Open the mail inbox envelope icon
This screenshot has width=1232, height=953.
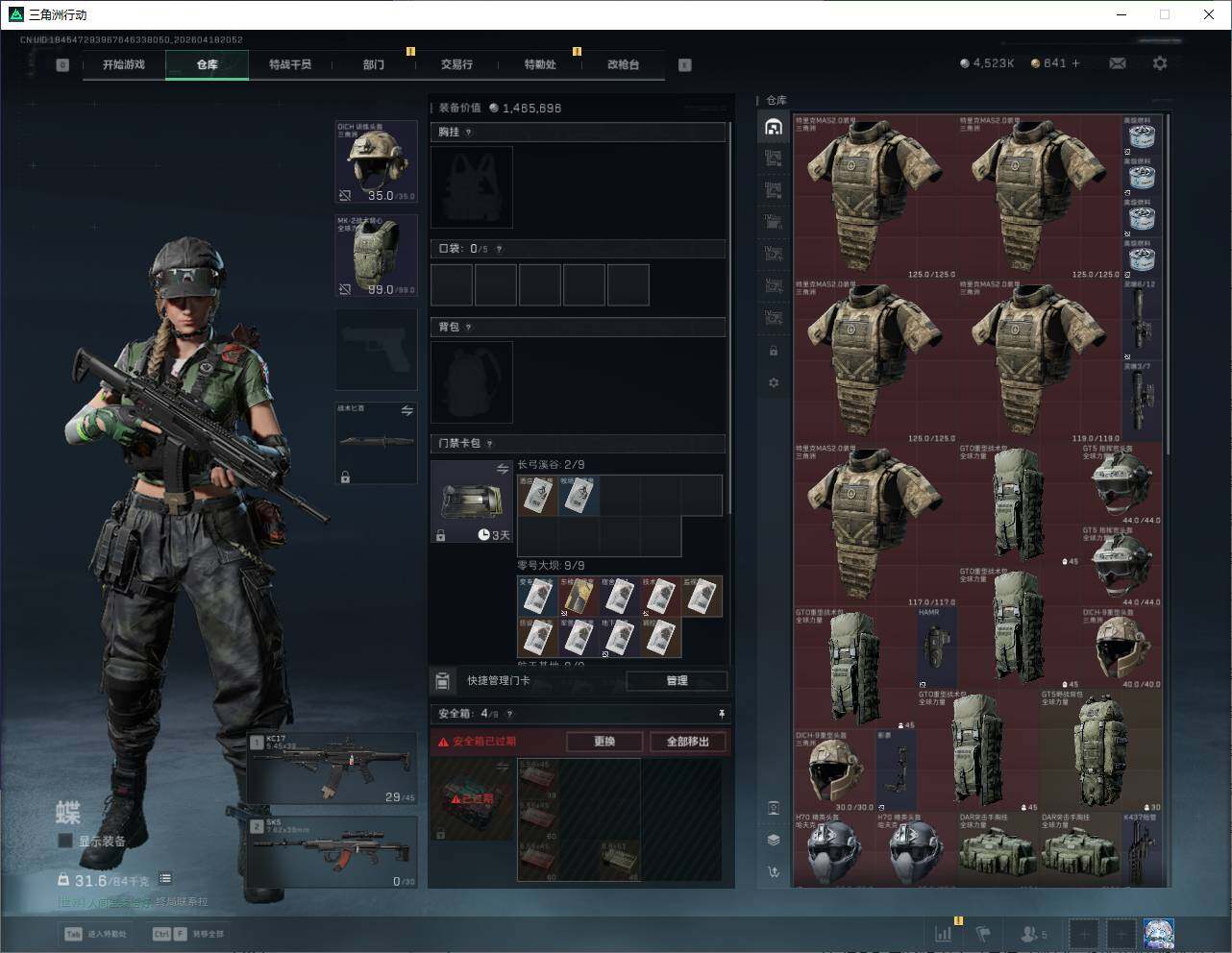tap(1117, 63)
